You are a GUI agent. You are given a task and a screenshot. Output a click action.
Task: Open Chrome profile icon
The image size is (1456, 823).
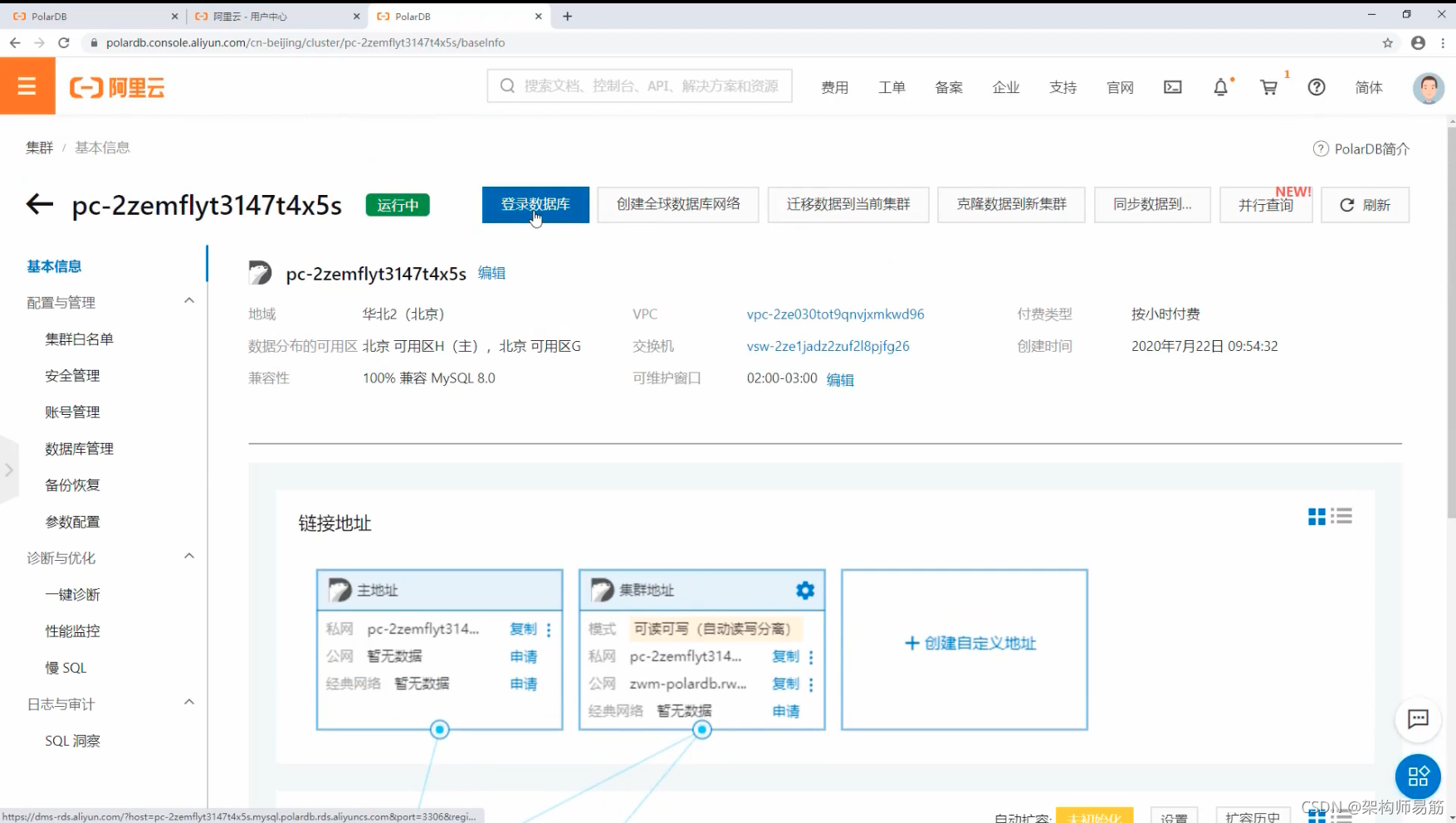(x=1418, y=42)
